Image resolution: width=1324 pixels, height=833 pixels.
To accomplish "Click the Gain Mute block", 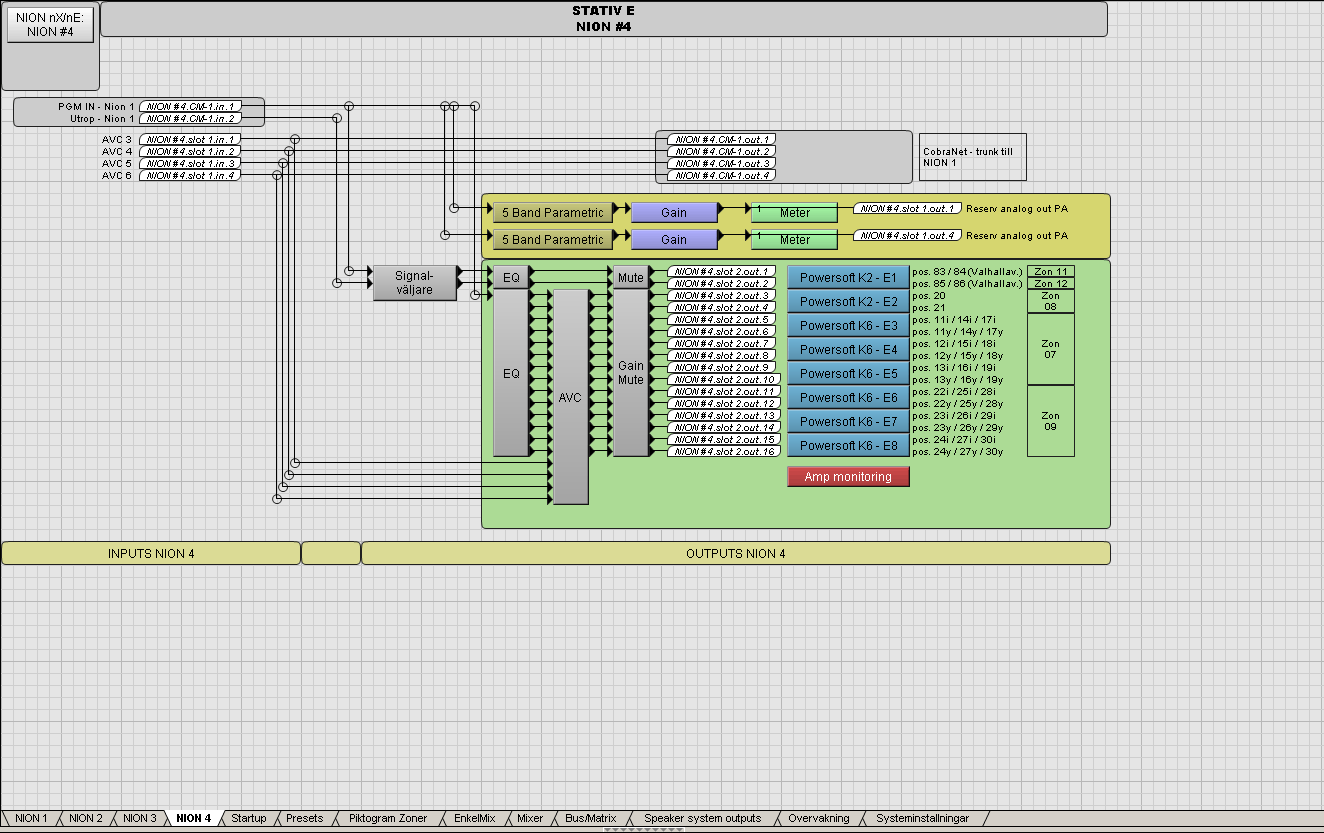I will click(x=630, y=373).
